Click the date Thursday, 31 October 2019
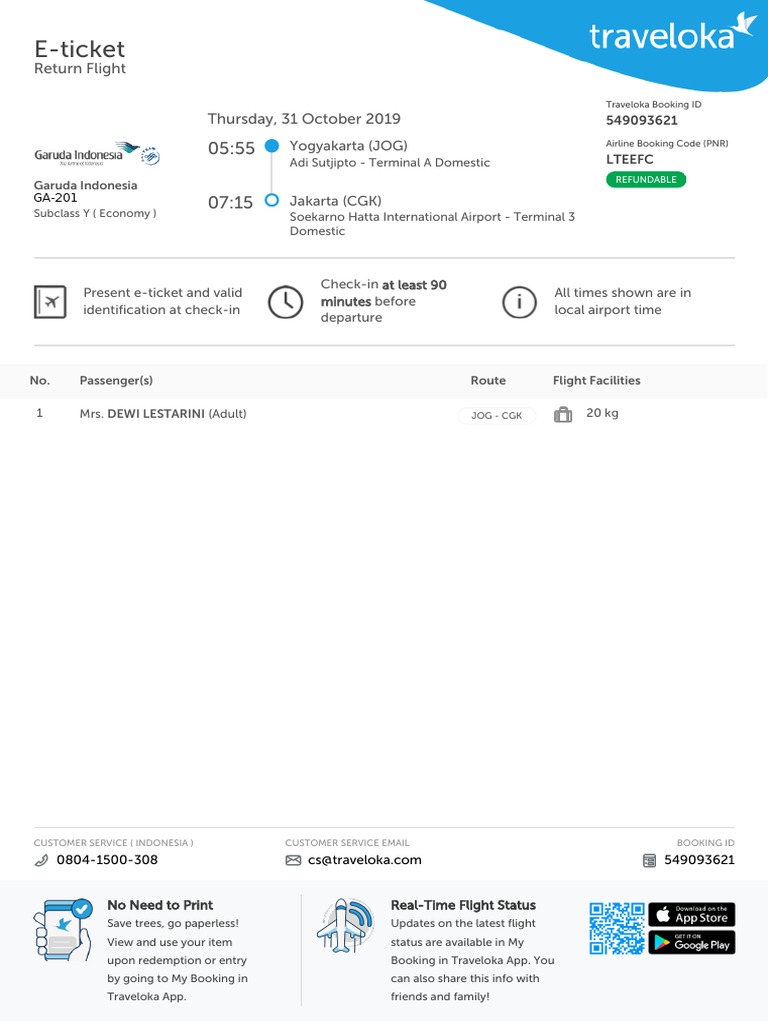The image size is (768, 1024). [x=304, y=119]
